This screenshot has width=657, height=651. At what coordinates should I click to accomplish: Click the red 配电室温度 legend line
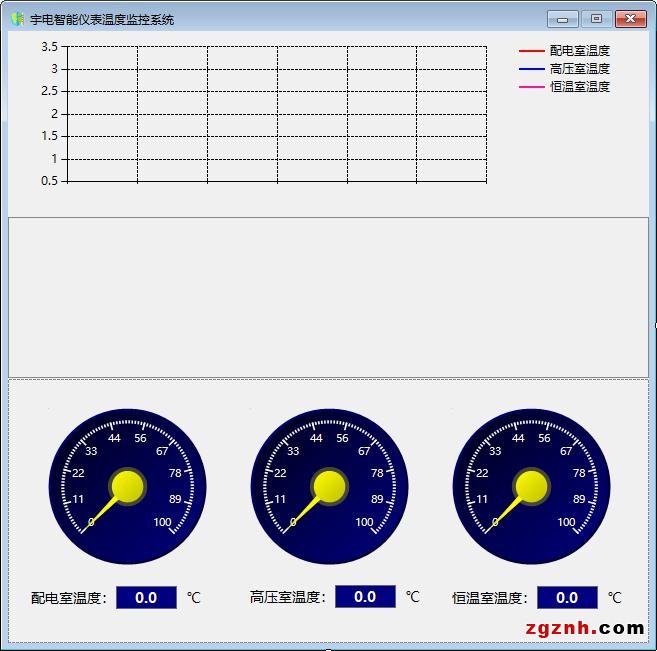(531, 50)
